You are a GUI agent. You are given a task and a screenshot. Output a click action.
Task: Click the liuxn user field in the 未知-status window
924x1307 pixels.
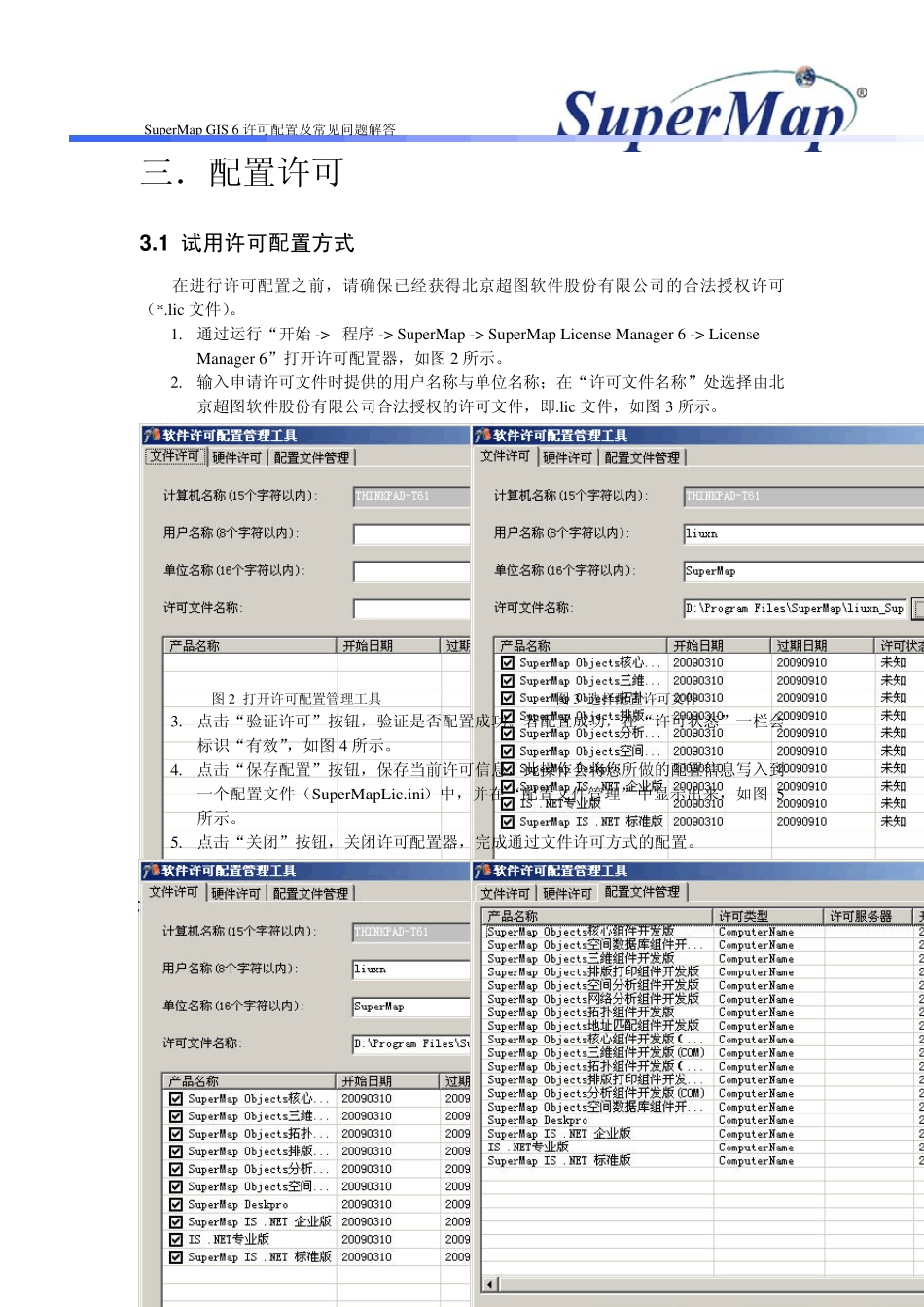(803, 534)
